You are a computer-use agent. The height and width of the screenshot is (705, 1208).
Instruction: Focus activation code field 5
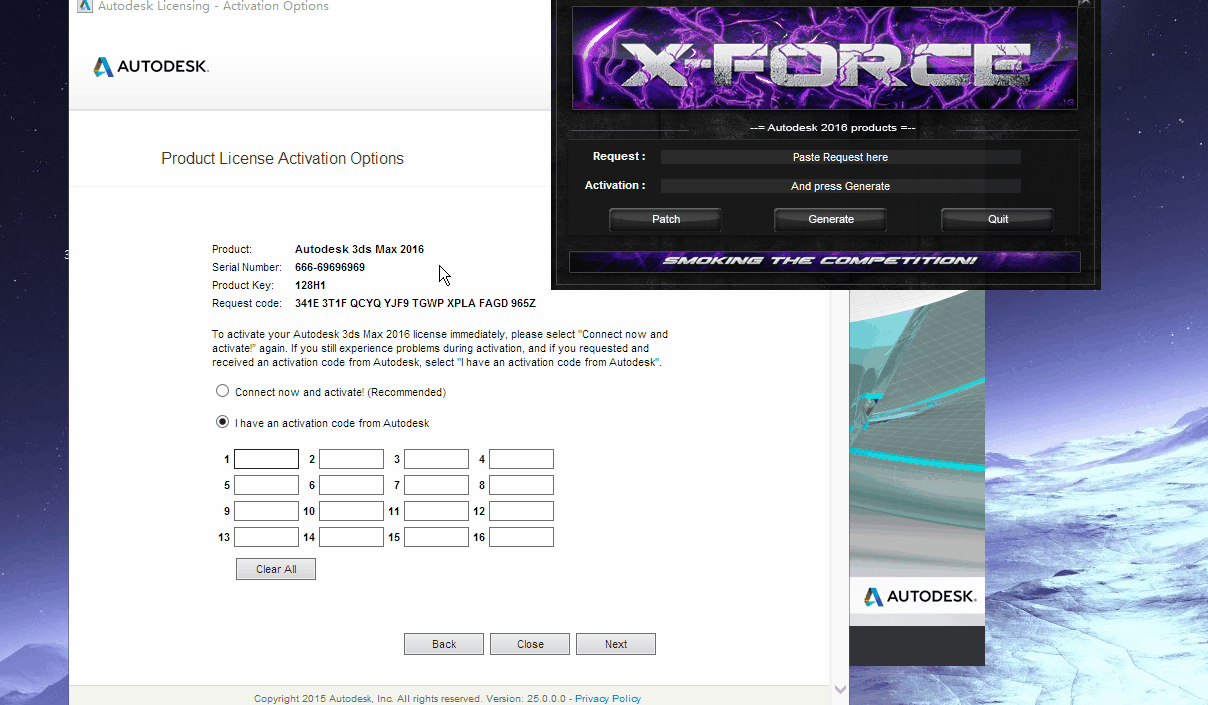coord(266,485)
